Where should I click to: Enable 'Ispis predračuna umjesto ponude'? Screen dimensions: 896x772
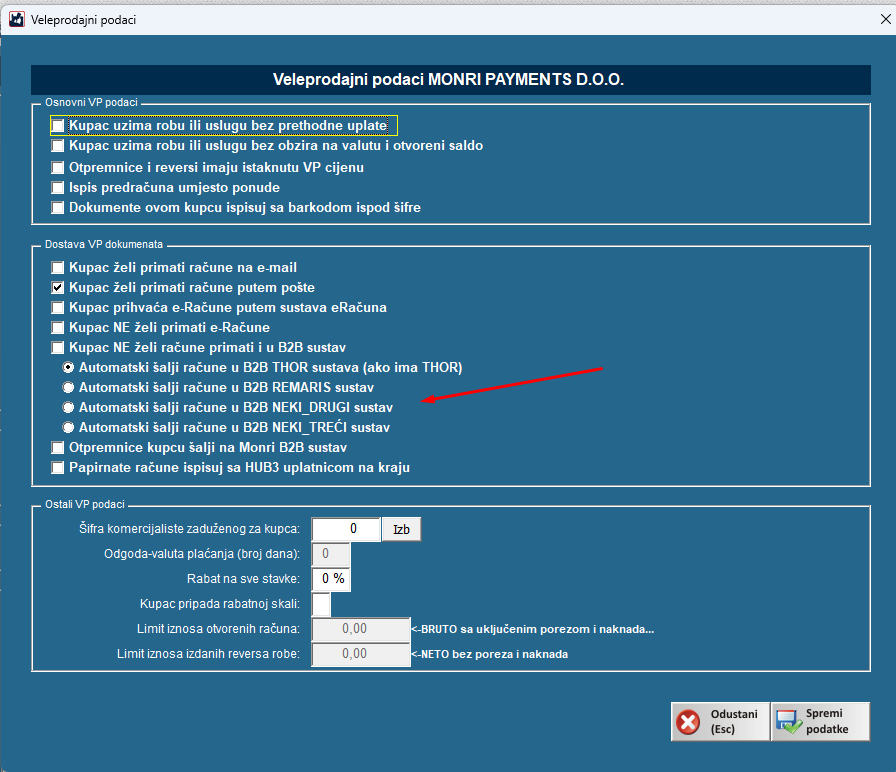click(x=58, y=187)
